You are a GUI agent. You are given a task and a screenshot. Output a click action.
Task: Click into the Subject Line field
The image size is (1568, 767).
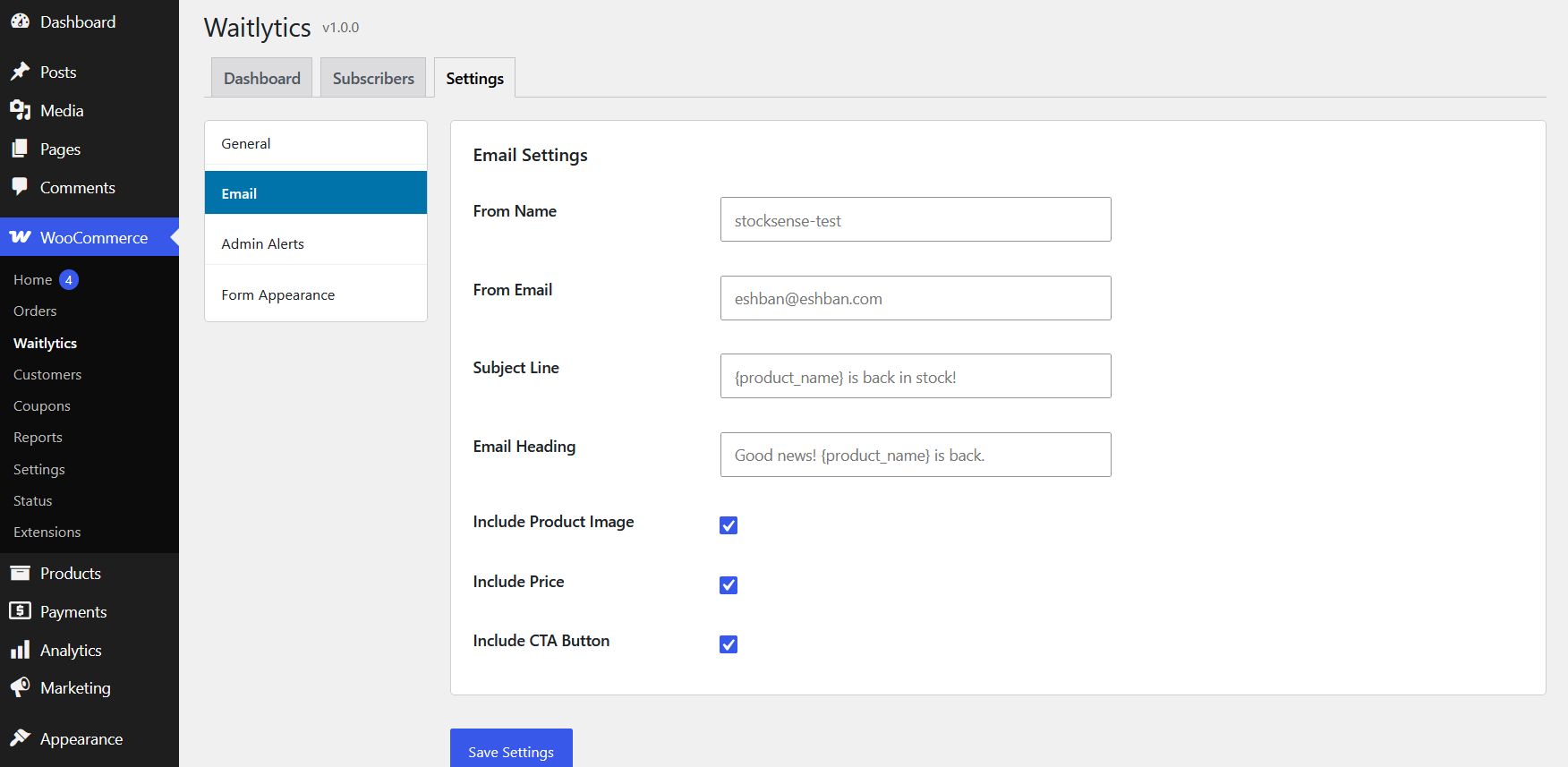(916, 376)
